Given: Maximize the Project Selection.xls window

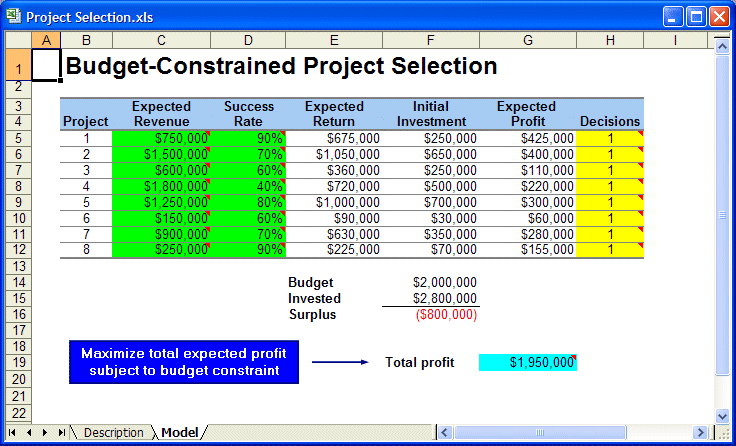Looking at the screenshot, I should point(696,17).
